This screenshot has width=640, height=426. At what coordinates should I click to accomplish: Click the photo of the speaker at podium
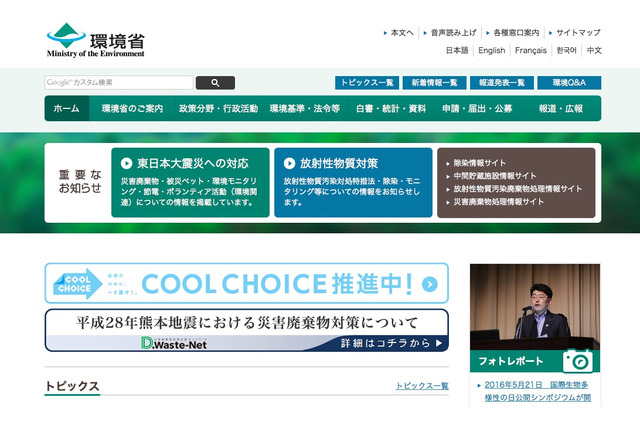(x=535, y=307)
